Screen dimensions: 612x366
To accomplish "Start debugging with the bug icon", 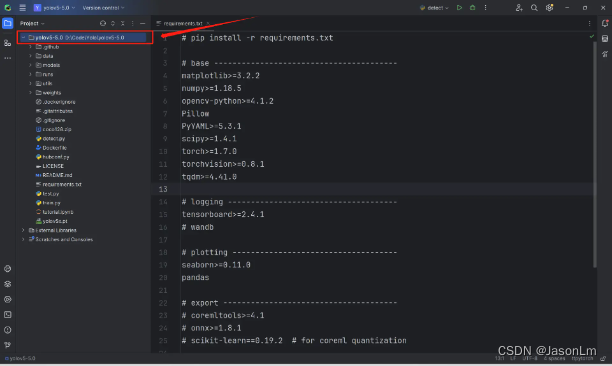I will 472,8.
